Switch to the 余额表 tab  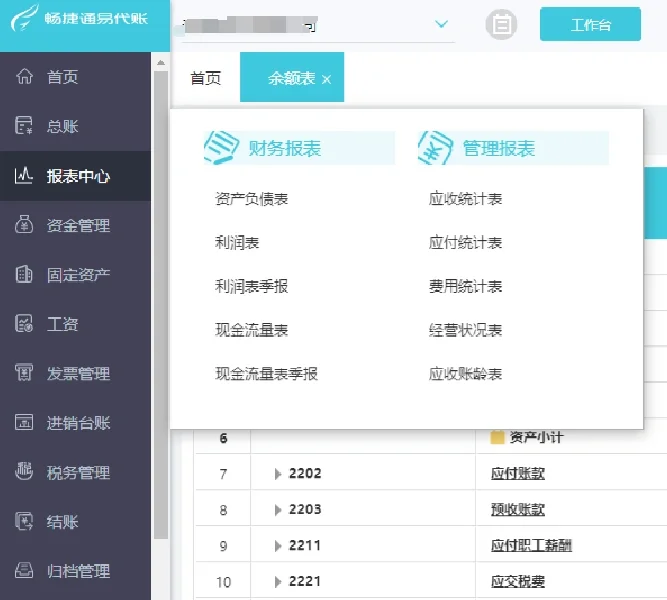(291, 78)
